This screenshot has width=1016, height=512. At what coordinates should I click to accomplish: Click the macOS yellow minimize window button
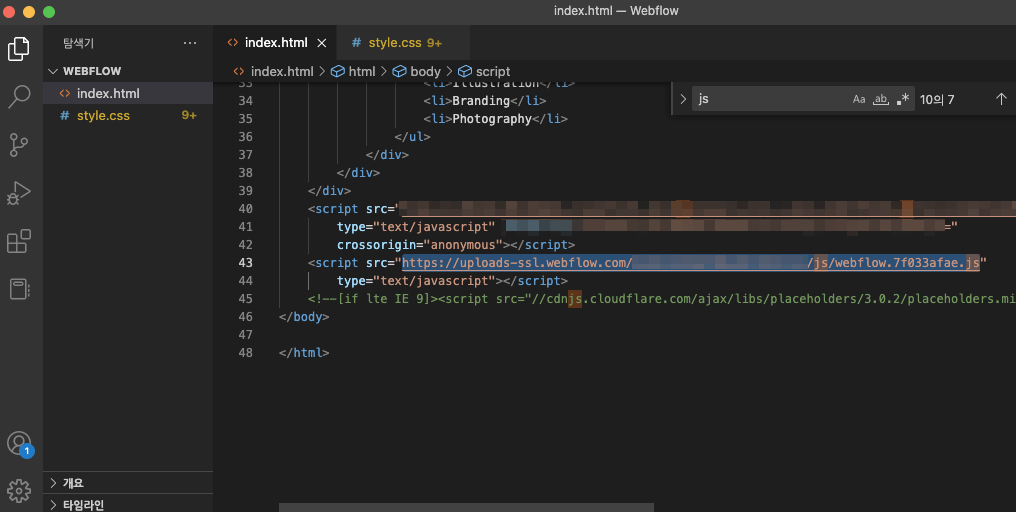coord(29,11)
